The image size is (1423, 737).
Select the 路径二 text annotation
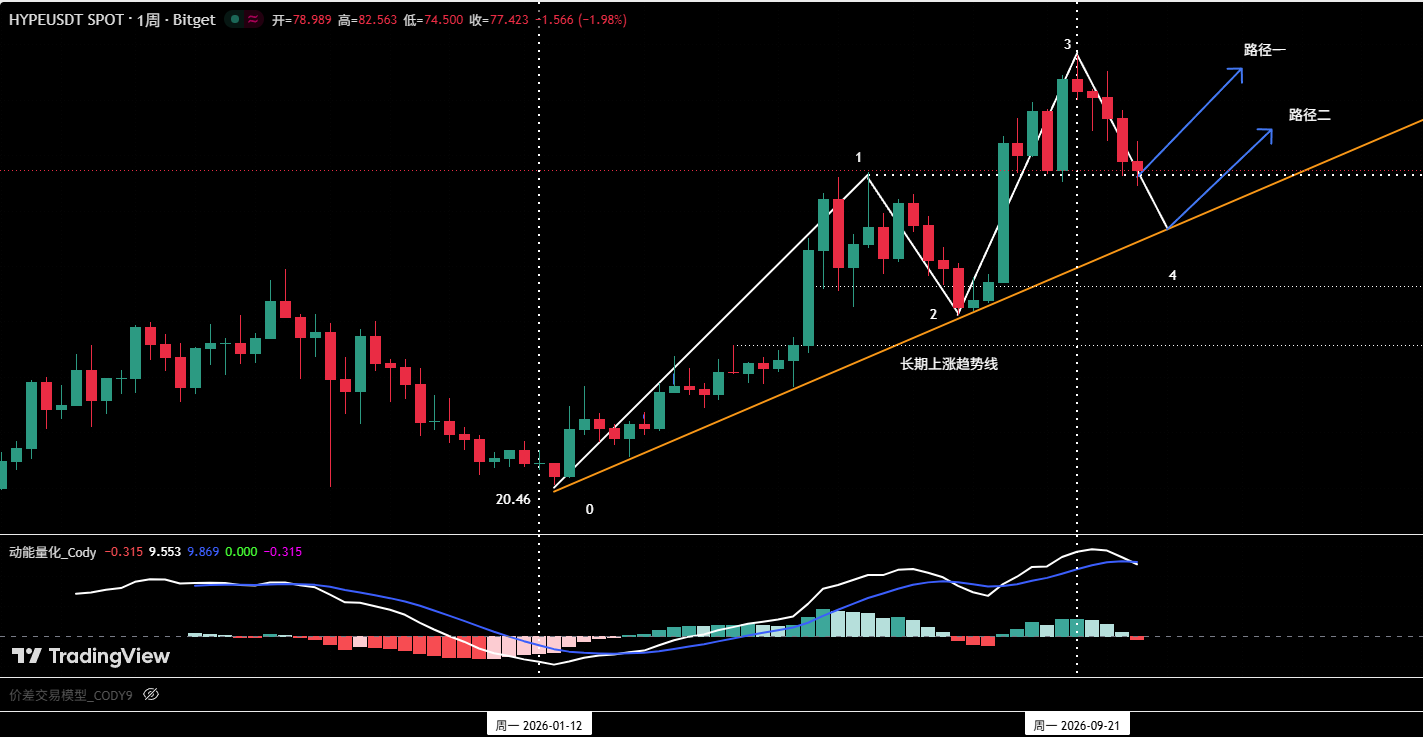click(x=1309, y=115)
